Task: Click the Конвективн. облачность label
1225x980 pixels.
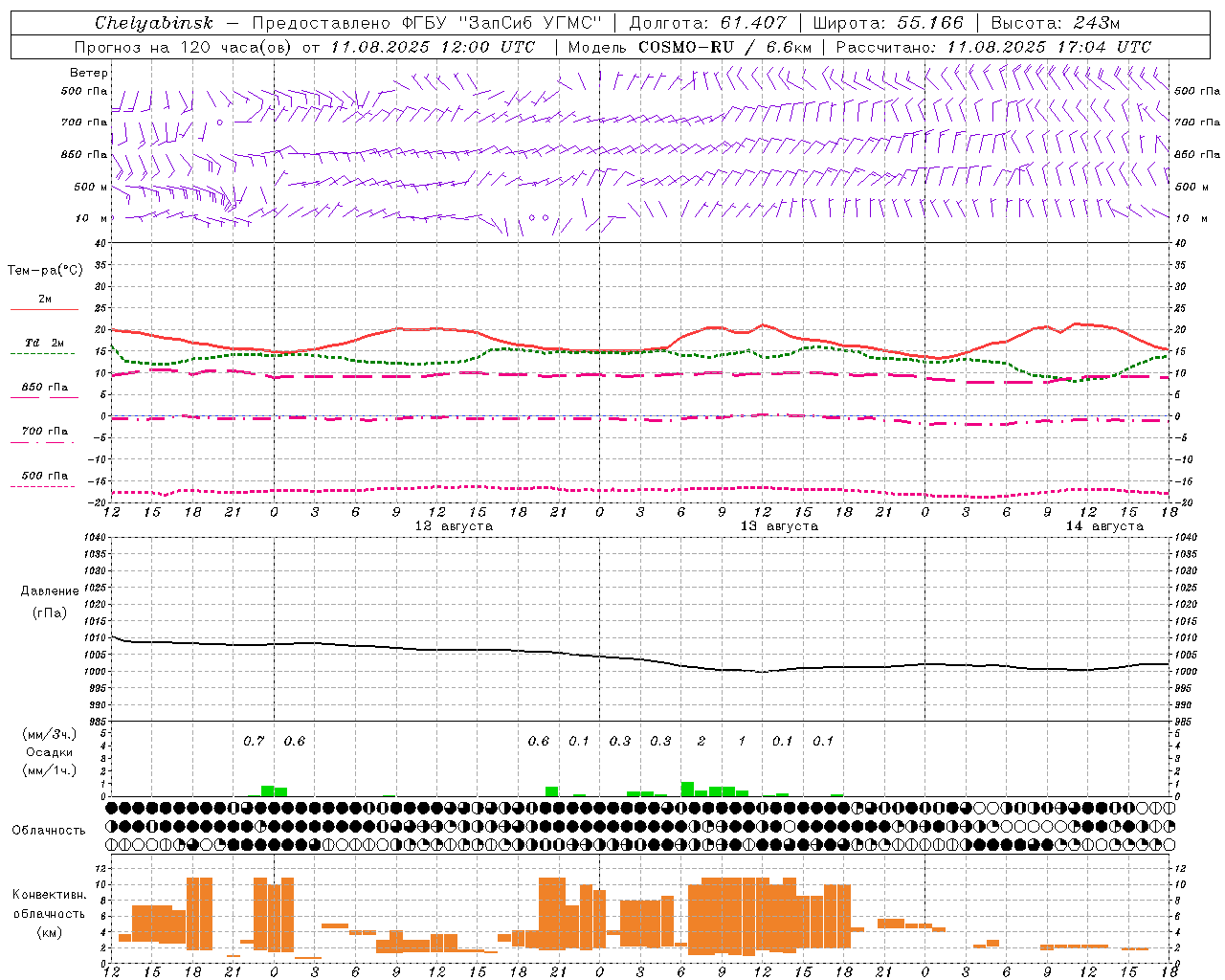Action: point(49,904)
